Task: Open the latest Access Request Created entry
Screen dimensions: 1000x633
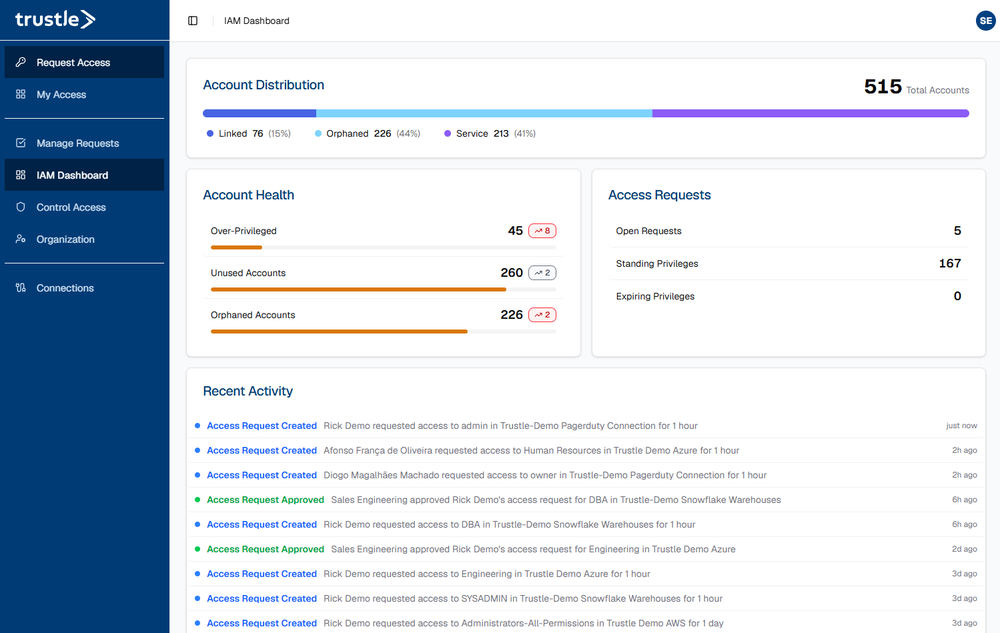Action: pos(261,425)
